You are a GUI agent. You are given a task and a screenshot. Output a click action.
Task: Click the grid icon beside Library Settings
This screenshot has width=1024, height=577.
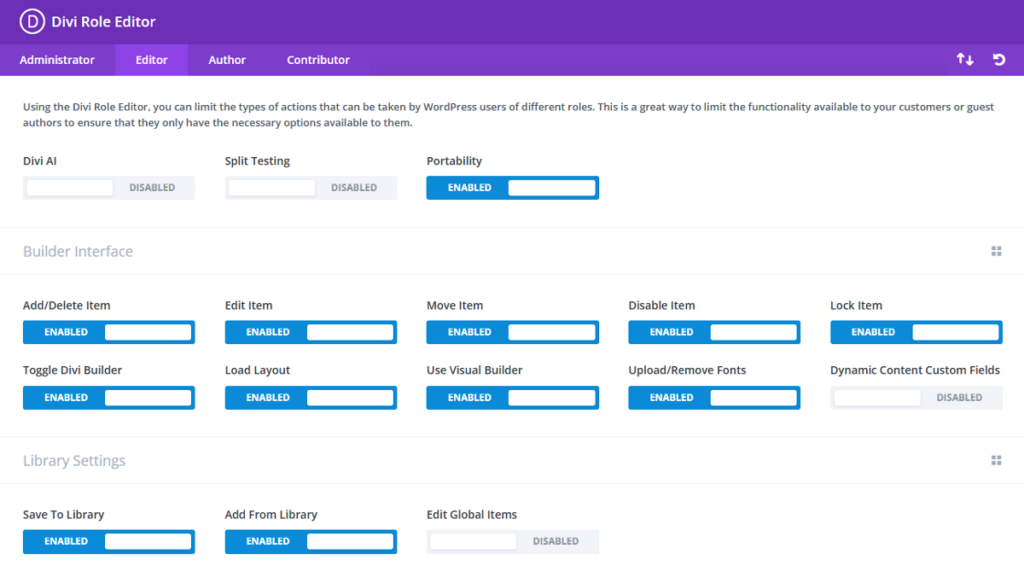point(996,460)
